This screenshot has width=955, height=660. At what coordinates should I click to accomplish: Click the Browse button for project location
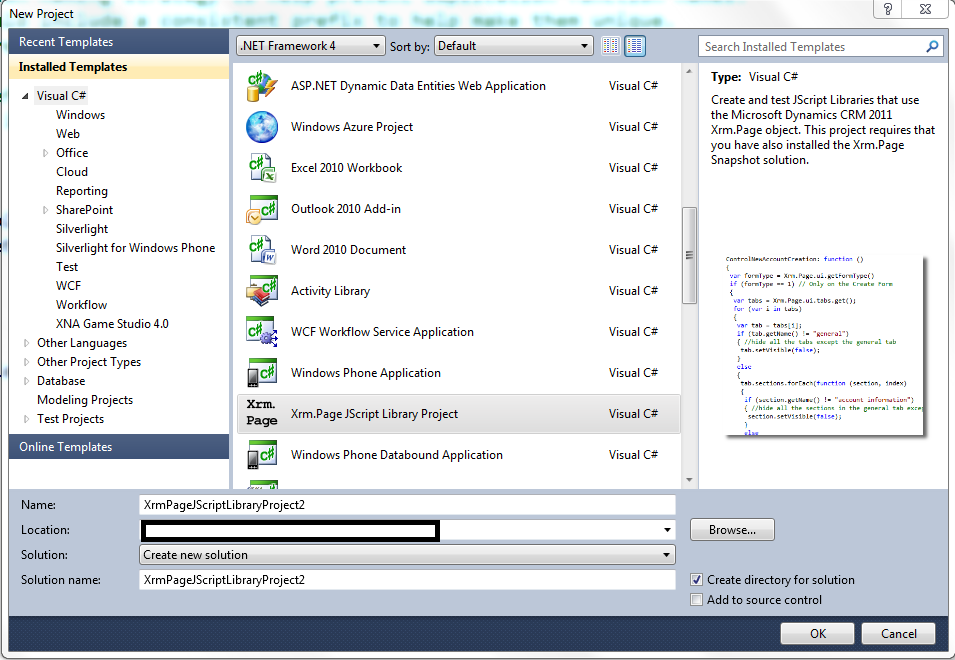pyautogui.click(x=731, y=529)
